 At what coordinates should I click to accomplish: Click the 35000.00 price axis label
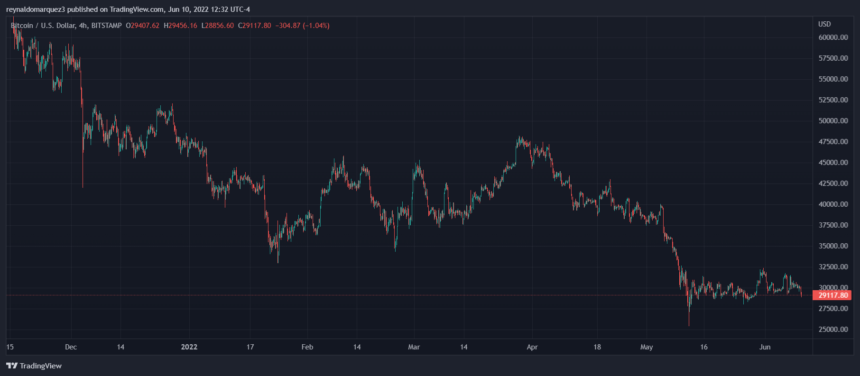click(833, 246)
